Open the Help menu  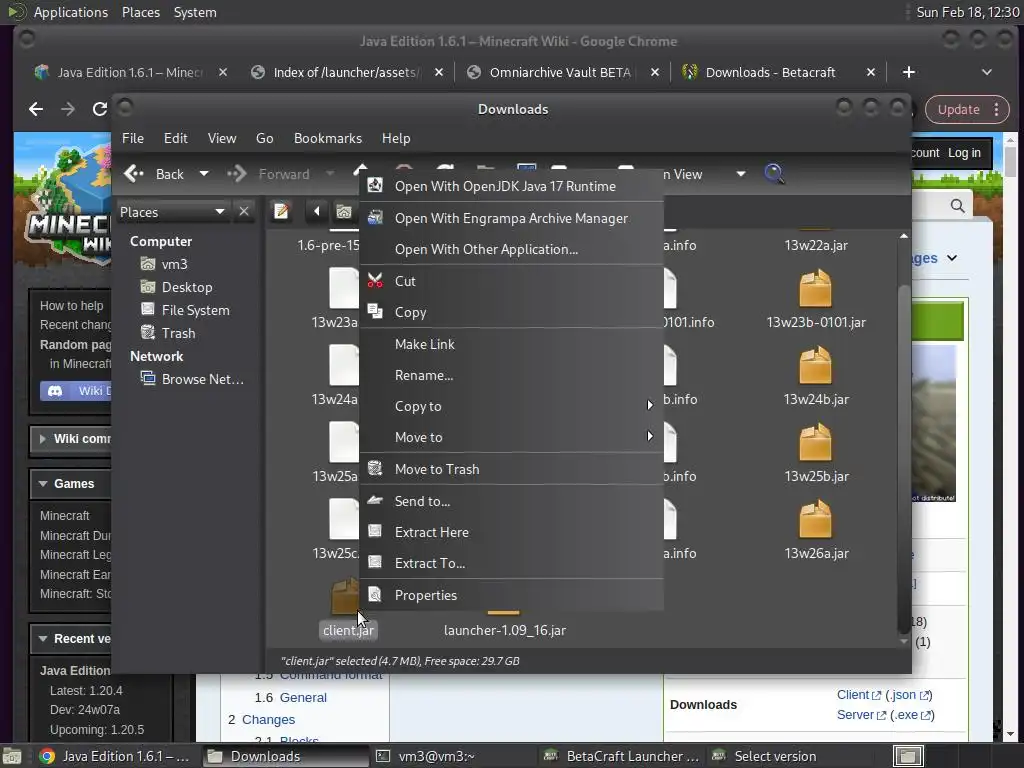point(396,138)
